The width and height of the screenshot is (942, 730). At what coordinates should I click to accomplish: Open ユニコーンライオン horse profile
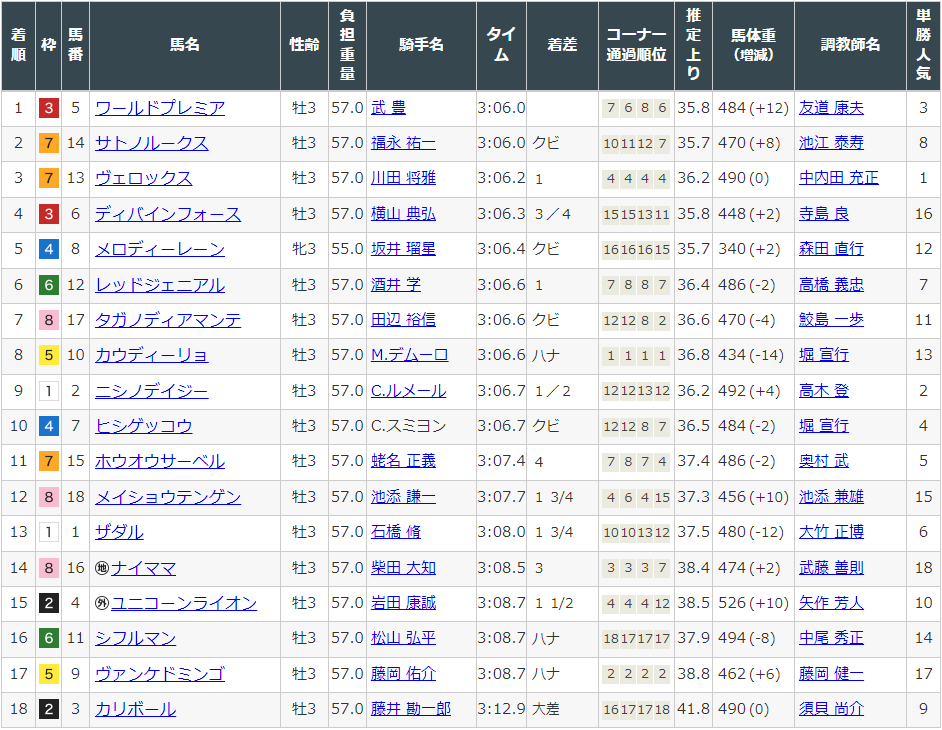tap(184, 603)
